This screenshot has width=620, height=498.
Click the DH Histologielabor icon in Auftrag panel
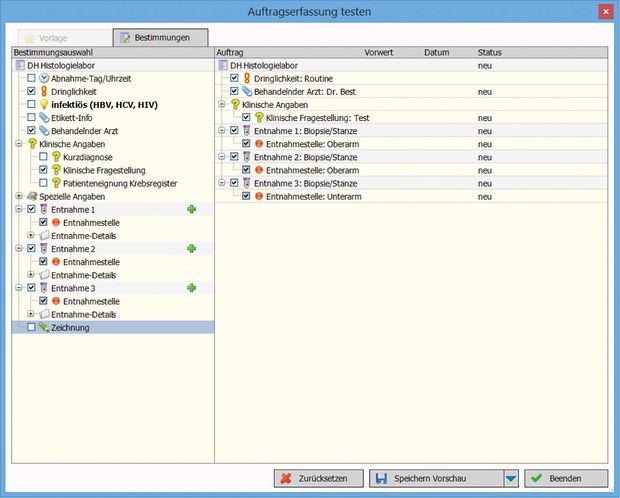tap(223, 65)
